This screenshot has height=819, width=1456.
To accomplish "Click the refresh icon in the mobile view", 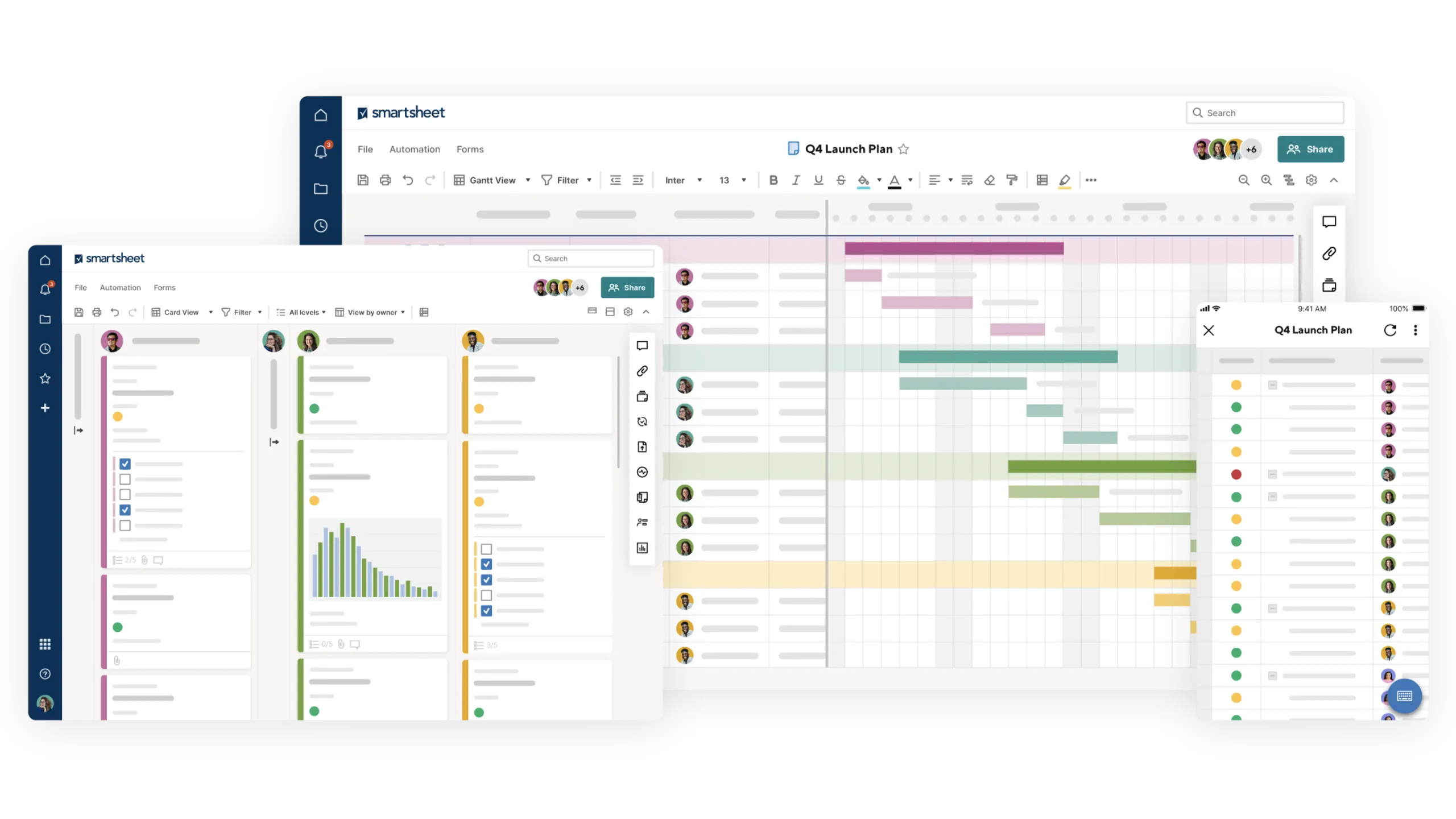I will click(1390, 330).
